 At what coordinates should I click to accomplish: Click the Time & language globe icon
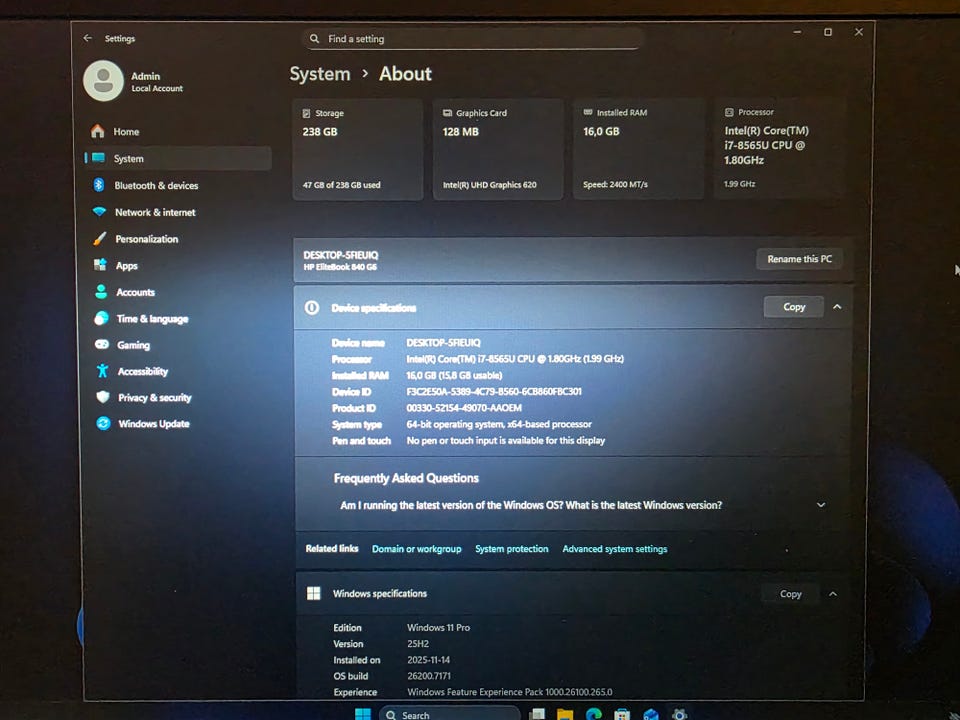pos(102,318)
